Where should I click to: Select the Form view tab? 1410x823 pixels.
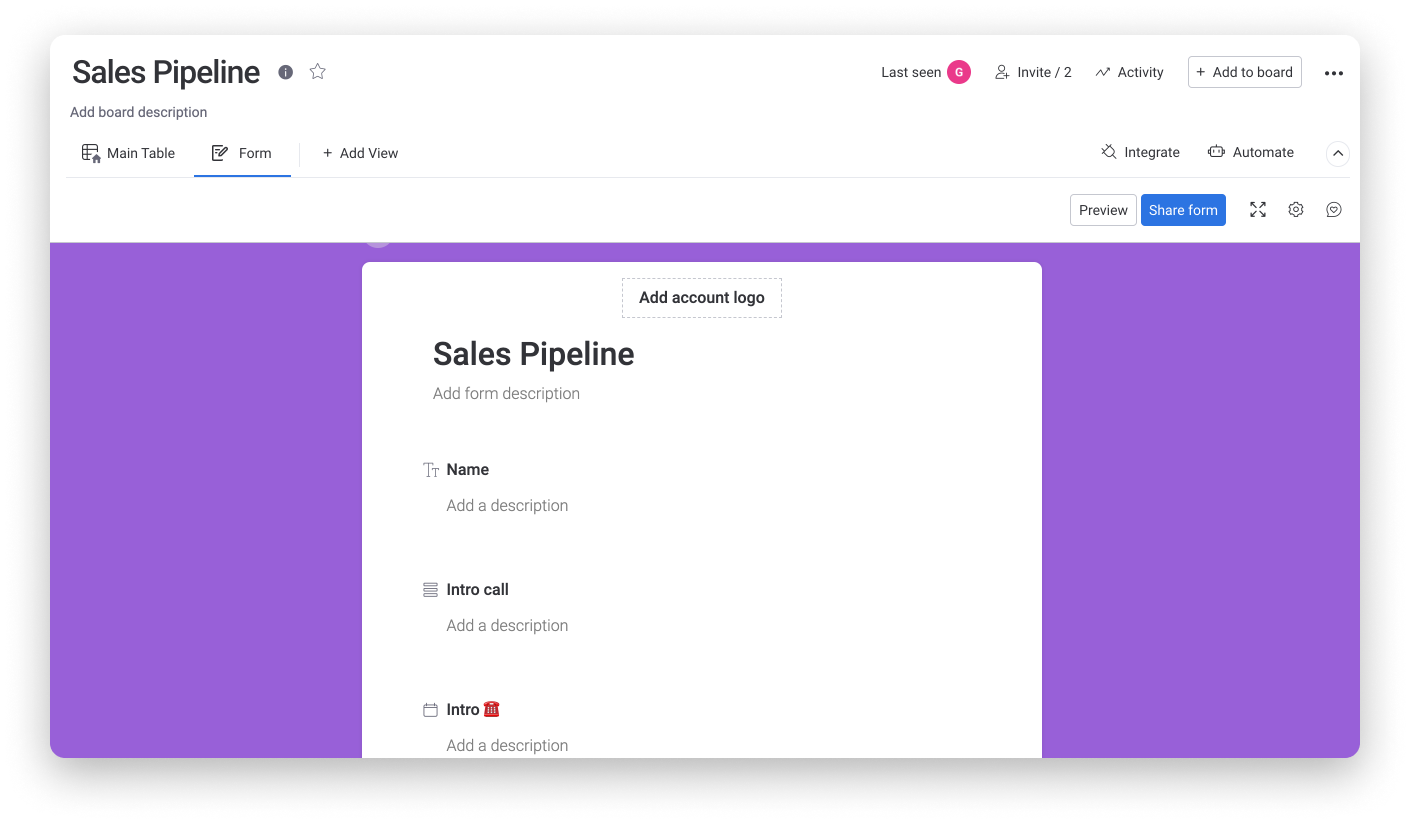coord(242,153)
